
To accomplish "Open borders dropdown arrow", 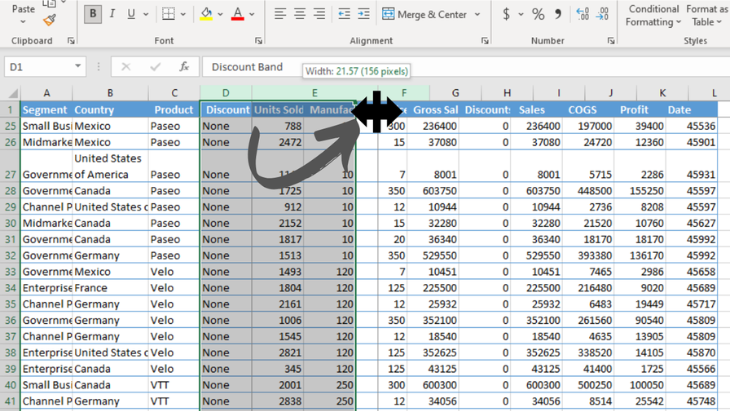I will pyautogui.click(x=183, y=14).
